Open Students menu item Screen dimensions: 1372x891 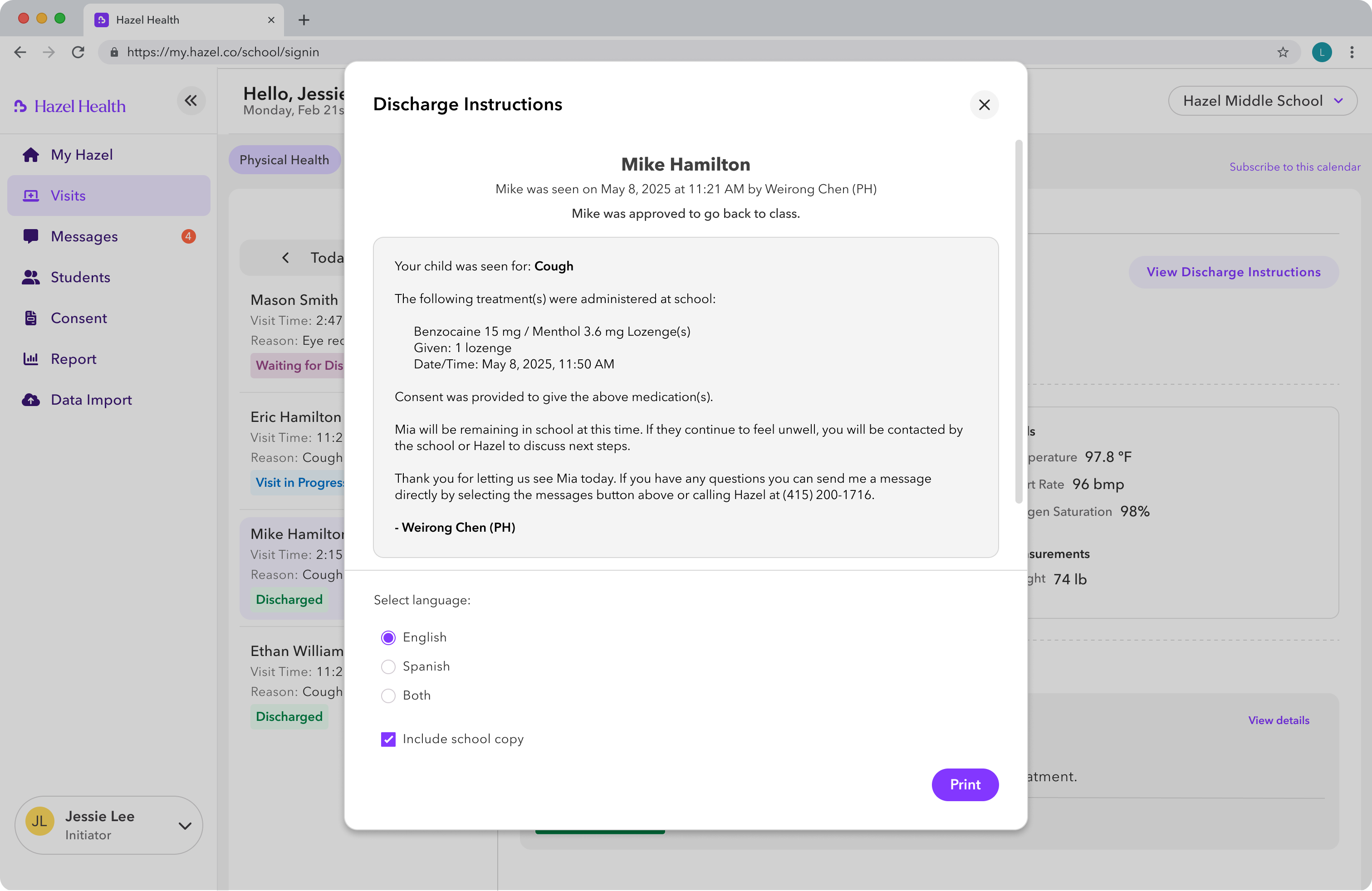109,277
